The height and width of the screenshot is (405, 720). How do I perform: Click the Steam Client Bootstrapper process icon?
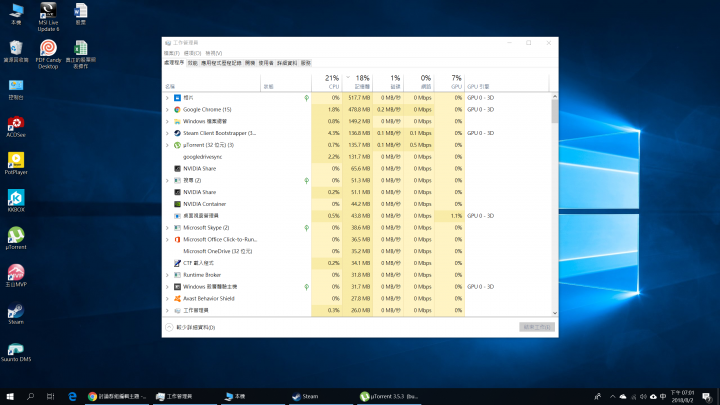(177, 133)
